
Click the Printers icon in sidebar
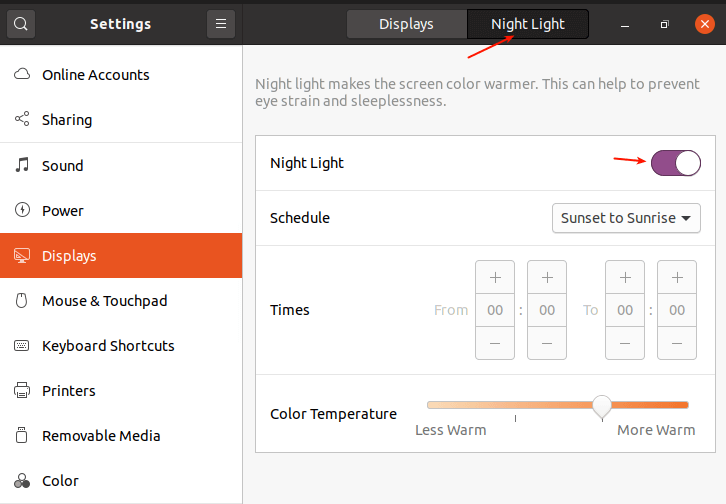[22, 391]
